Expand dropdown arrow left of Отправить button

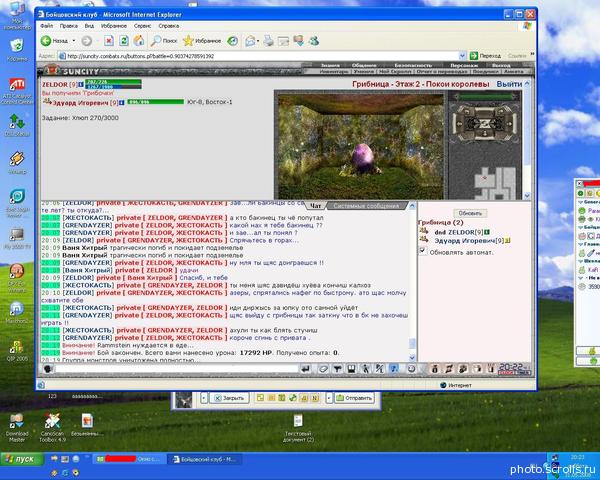pos(329,398)
